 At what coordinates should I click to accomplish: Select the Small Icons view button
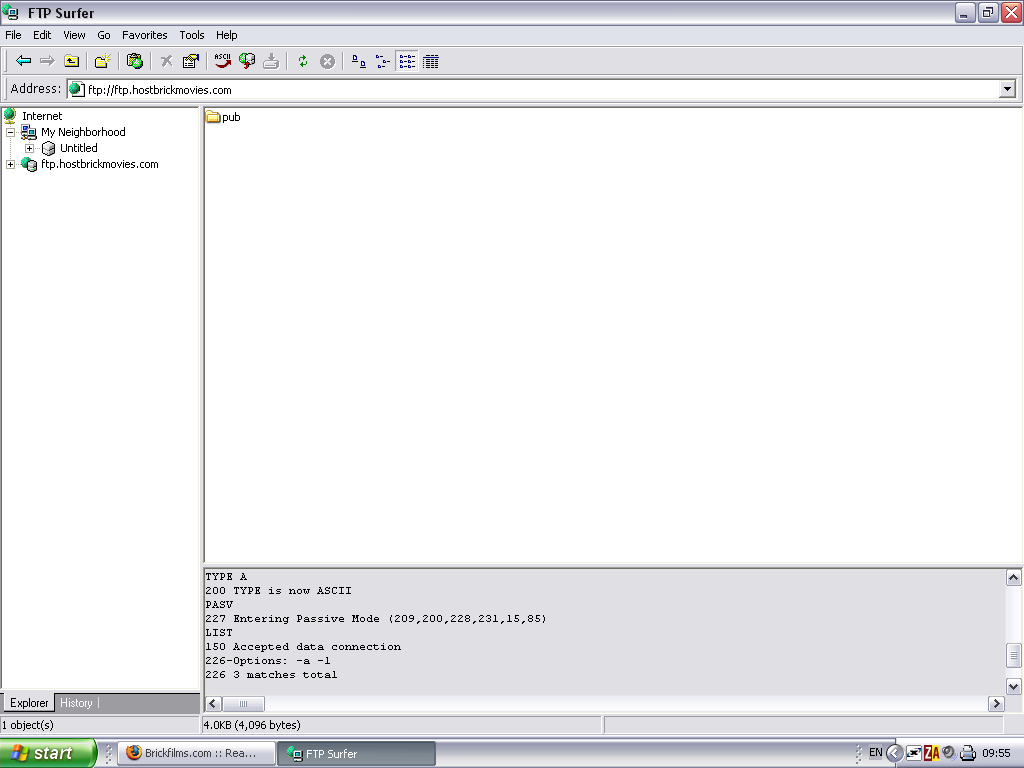click(x=383, y=61)
